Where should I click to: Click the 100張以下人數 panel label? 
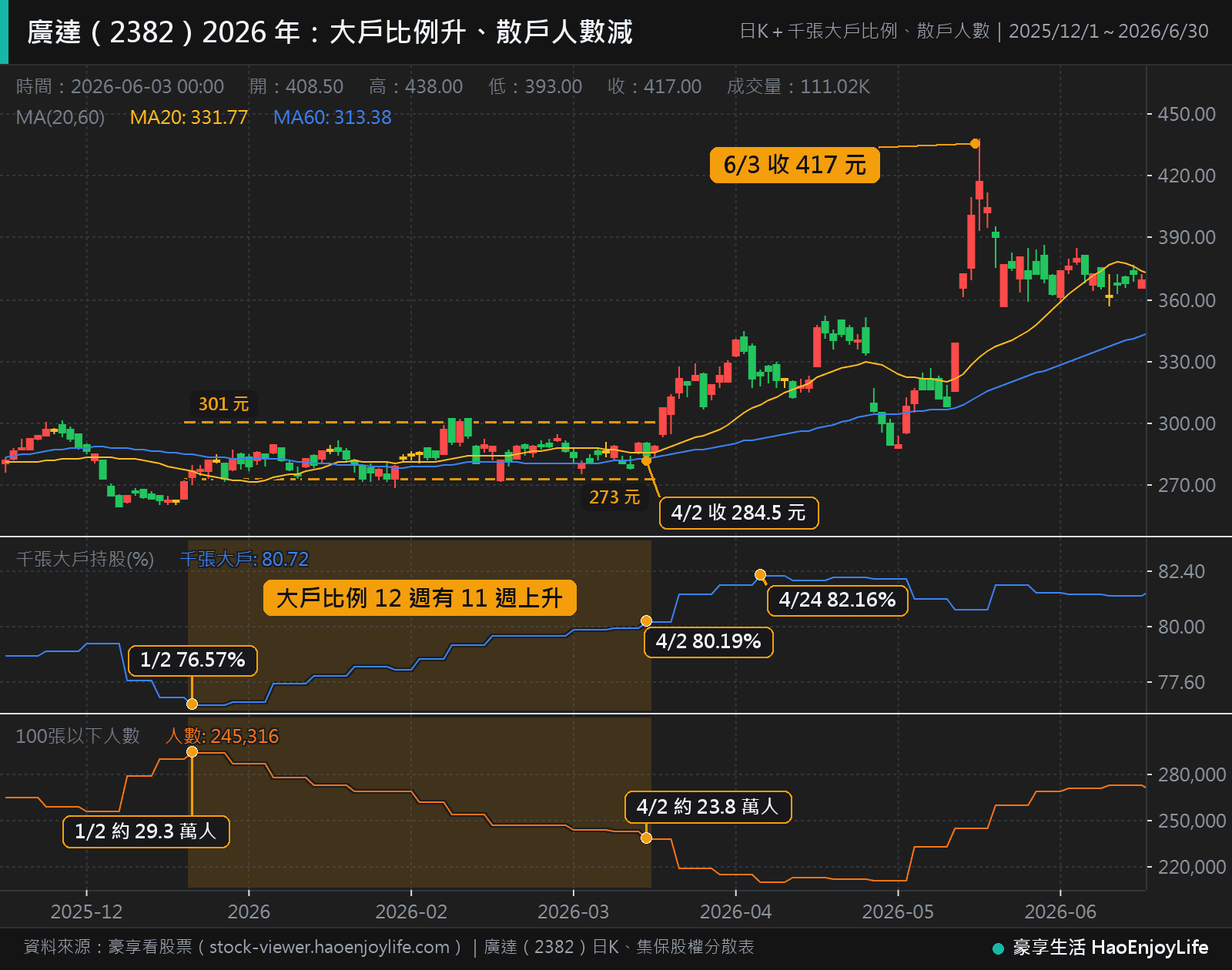click(x=78, y=736)
